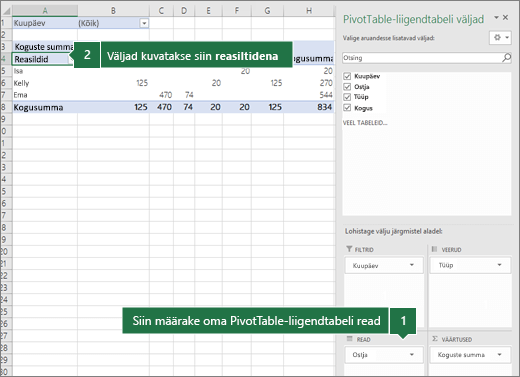Select row 8 header

6,107
